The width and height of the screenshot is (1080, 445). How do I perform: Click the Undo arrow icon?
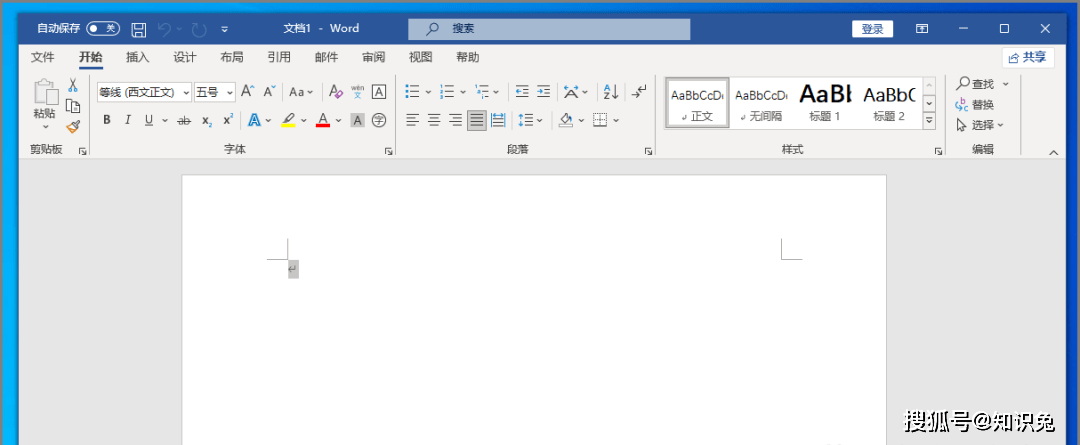[164, 29]
